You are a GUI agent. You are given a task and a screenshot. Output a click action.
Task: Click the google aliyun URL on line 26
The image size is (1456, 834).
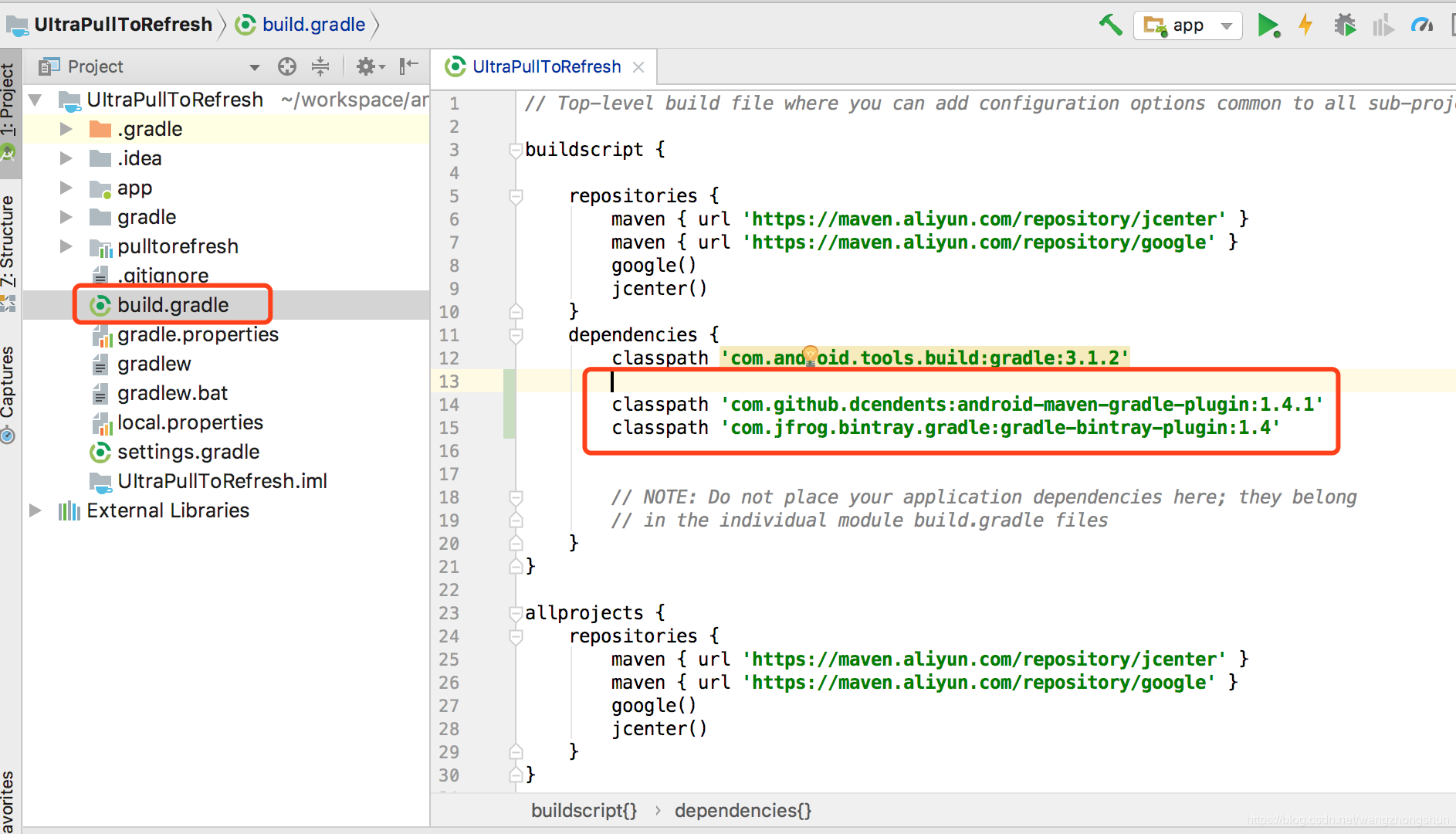(x=979, y=683)
